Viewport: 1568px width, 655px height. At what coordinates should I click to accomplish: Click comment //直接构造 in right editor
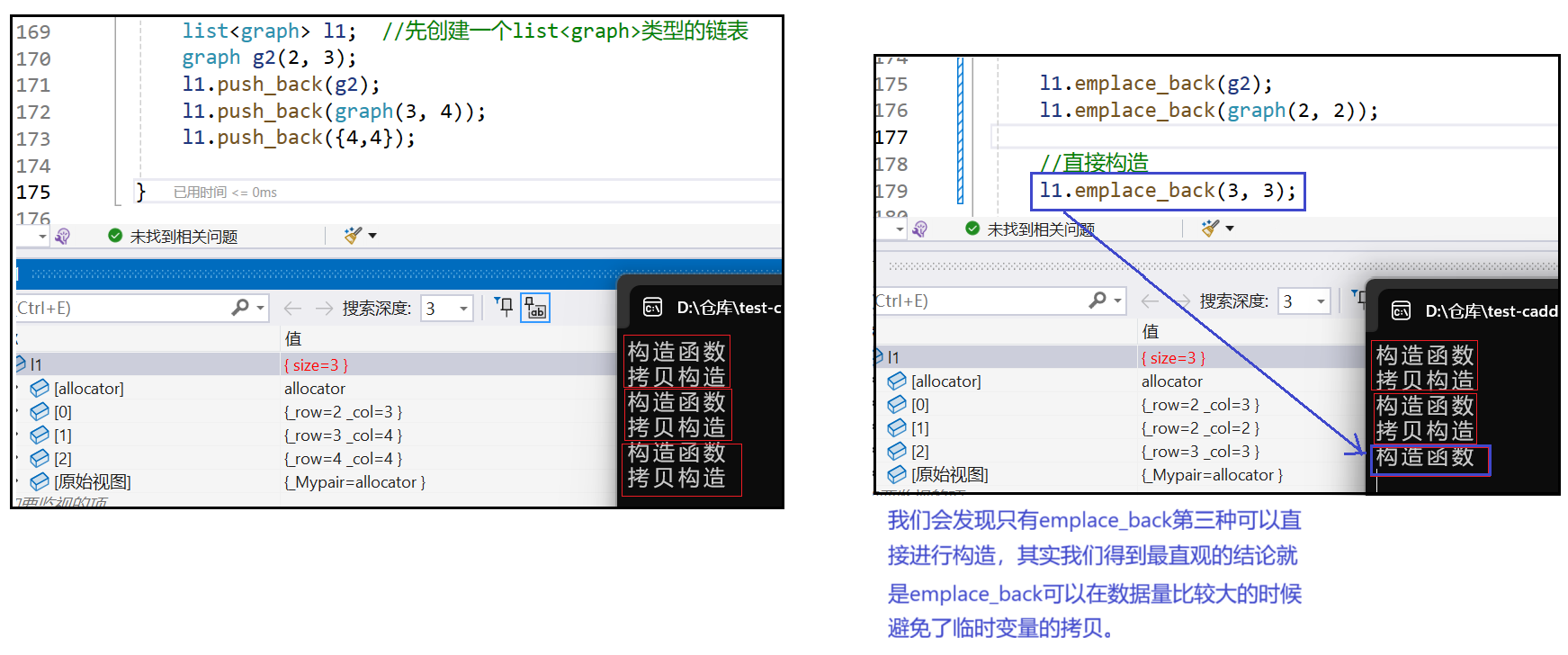click(x=1094, y=163)
